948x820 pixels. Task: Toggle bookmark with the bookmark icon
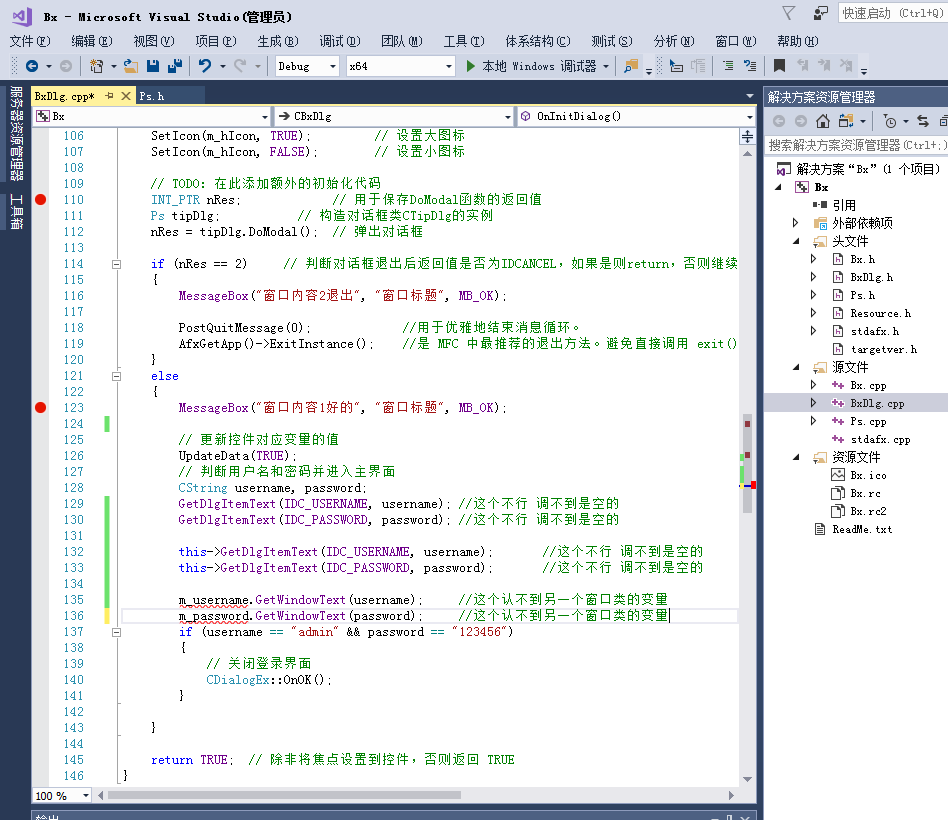(779, 65)
